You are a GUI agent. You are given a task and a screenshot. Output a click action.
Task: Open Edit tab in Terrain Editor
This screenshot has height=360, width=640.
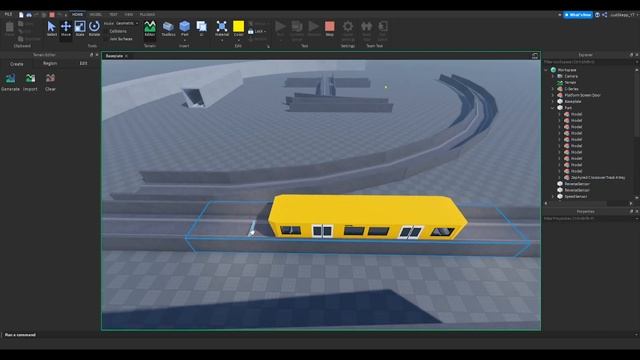click(83, 64)
